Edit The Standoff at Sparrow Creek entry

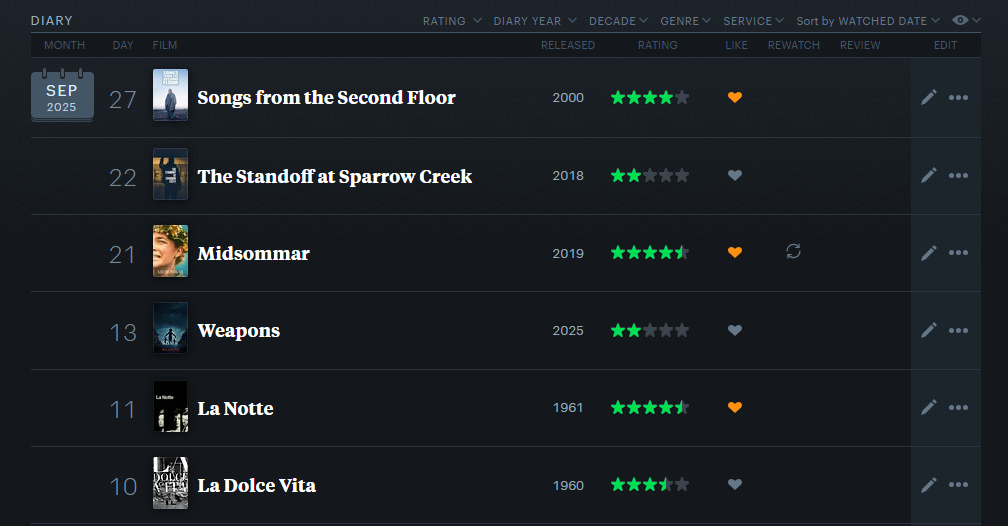pos(929,175)
